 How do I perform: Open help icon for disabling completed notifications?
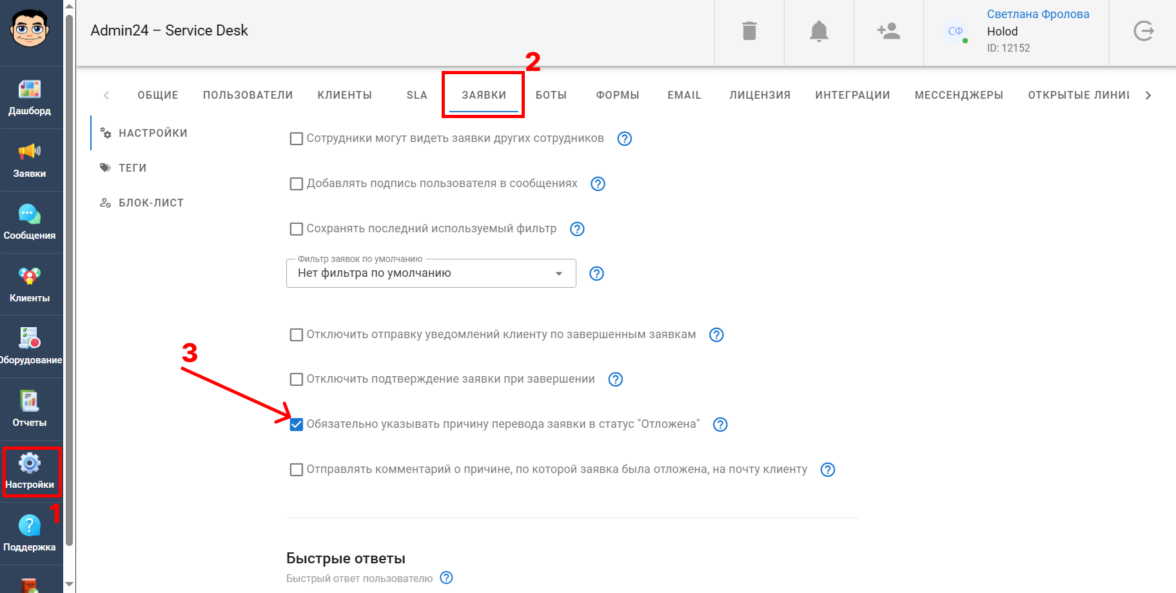(716, 335)
